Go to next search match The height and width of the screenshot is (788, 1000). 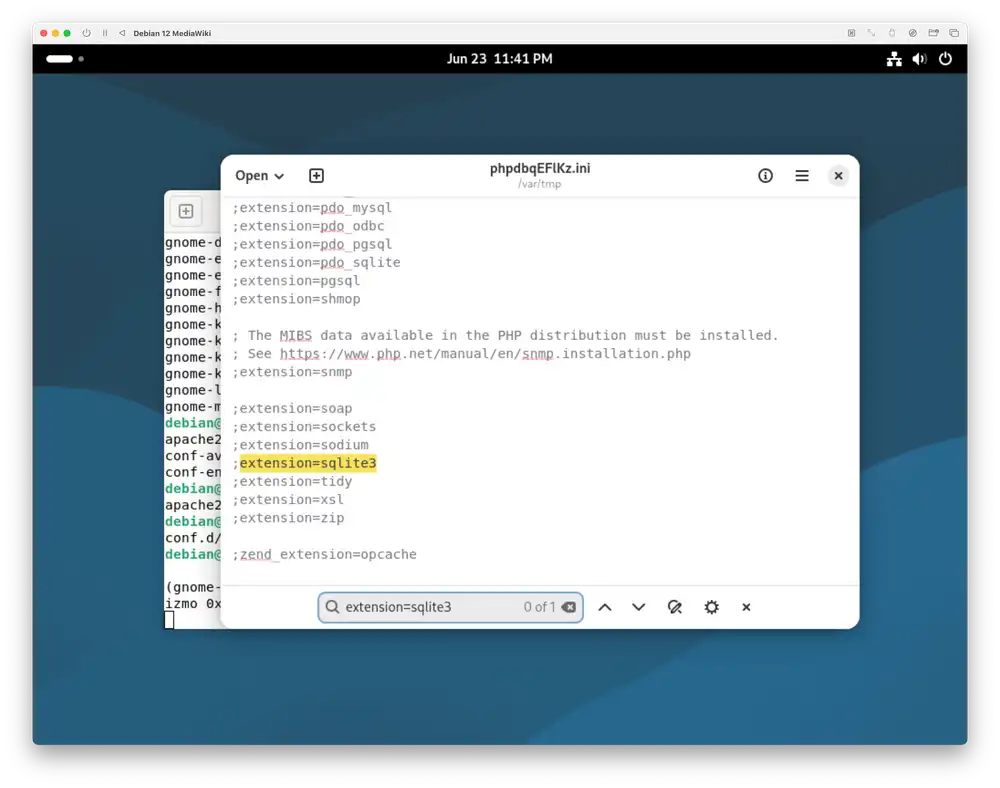click(638, 607)
